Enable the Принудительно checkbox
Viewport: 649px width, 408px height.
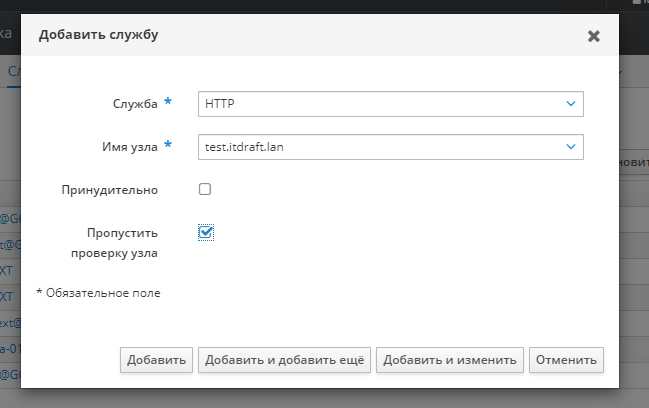(x=205, y=189)
